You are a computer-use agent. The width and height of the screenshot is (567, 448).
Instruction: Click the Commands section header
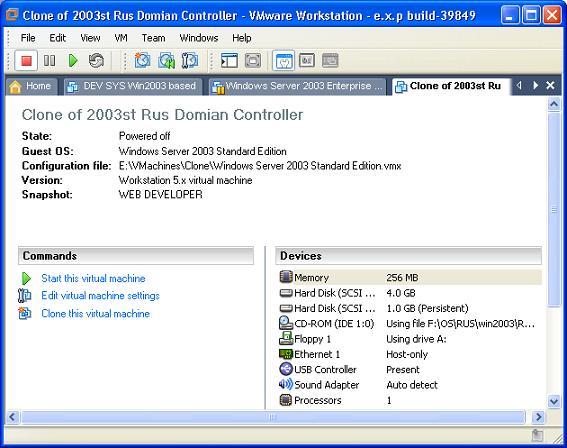tap(136, 256)
